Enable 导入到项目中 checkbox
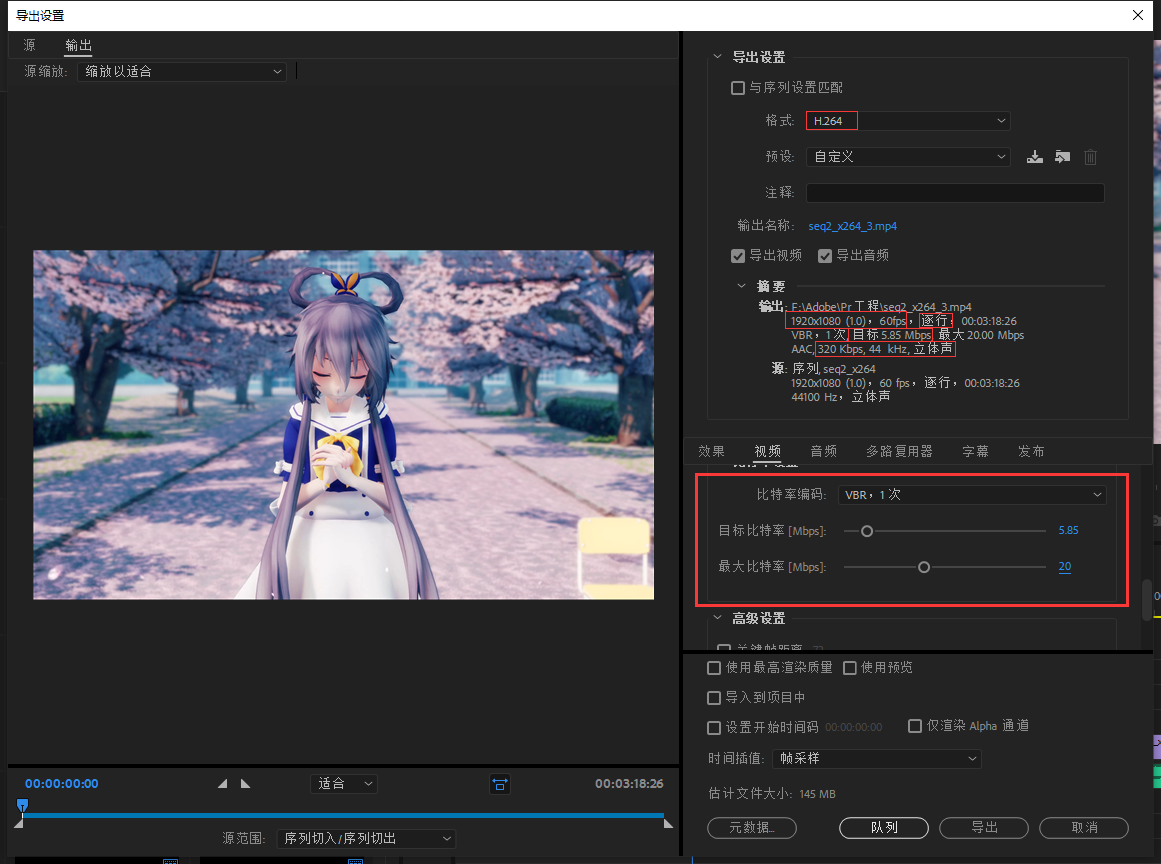This screenshot has height=864, width=1161. click(x=714, y=698)
